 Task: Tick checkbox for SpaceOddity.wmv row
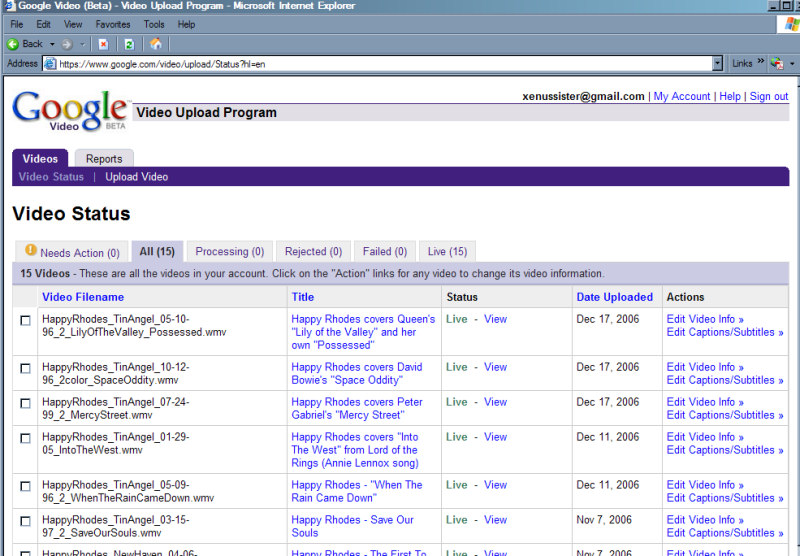pos(25,368)
